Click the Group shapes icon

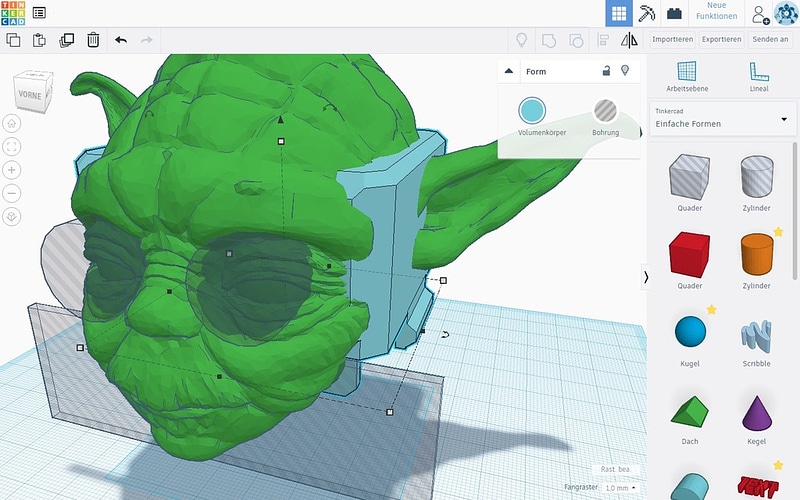pos(549,40)
